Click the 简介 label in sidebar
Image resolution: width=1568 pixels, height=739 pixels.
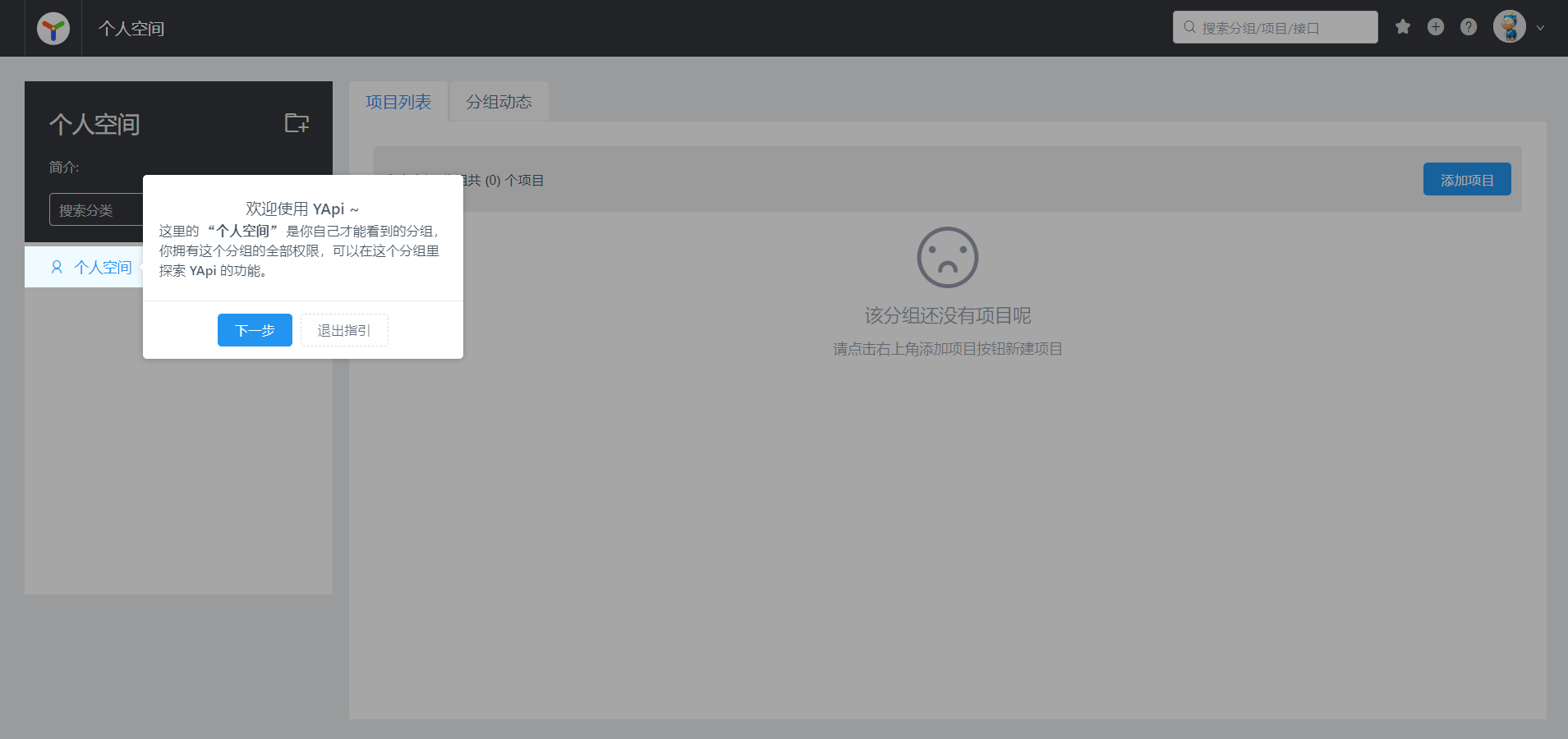(64, 168)
